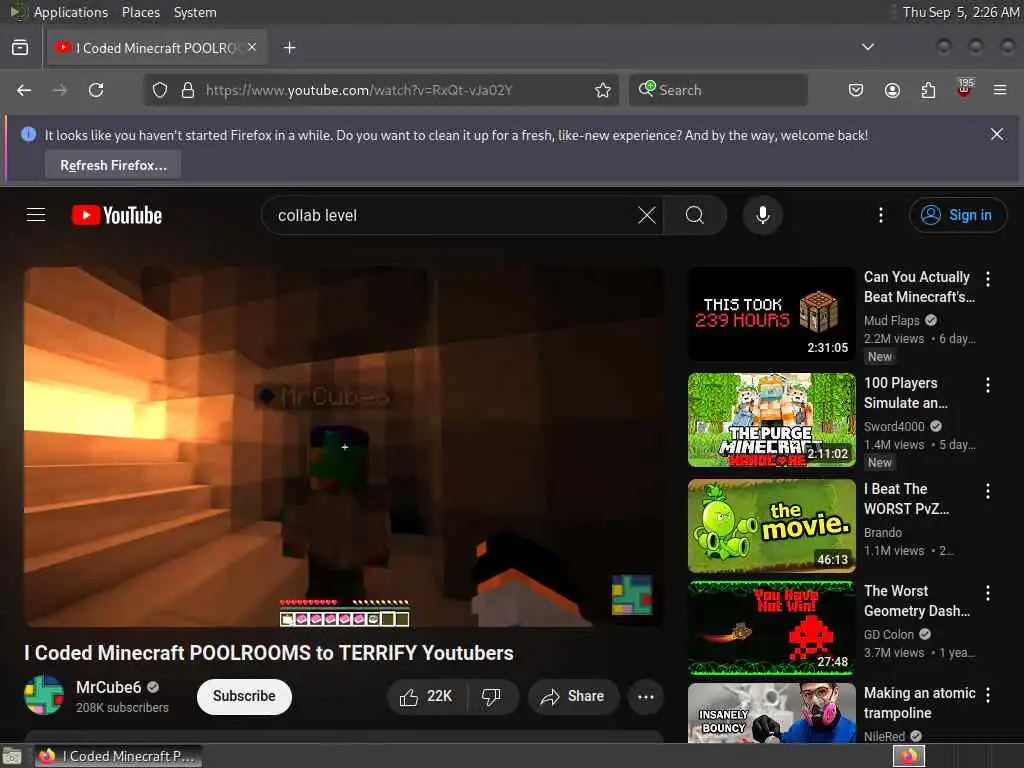The width and height of the screenshot is (1024, 768).
Task: Open the Places menu
Action: click(140, 12)
